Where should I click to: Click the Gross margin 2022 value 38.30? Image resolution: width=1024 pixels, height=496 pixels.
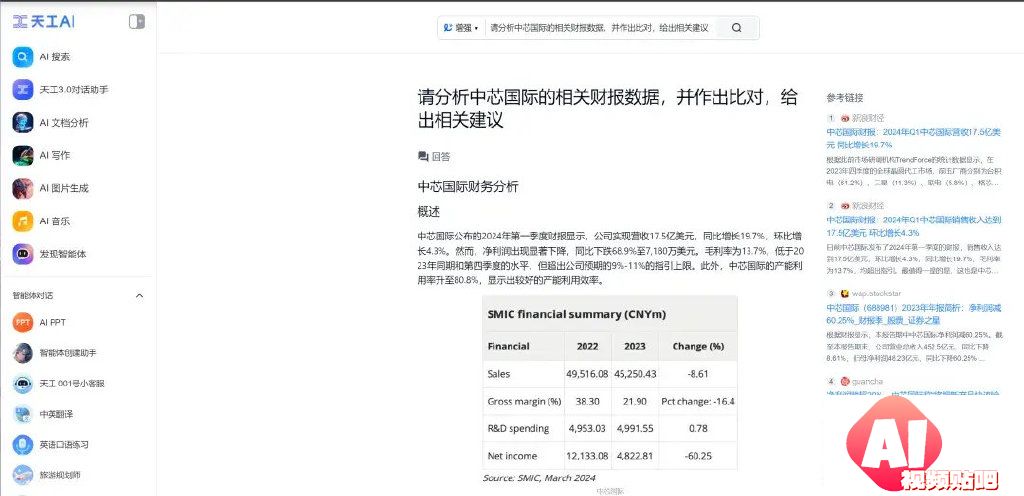587,401
